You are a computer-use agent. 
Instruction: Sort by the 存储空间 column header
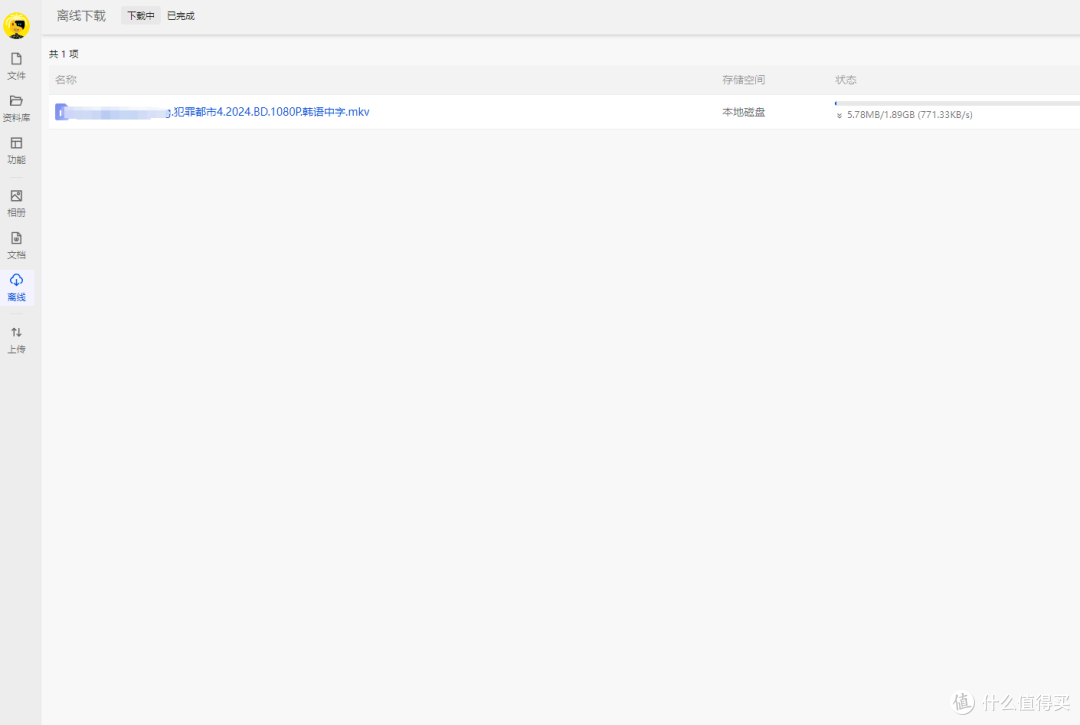point(743,80)
